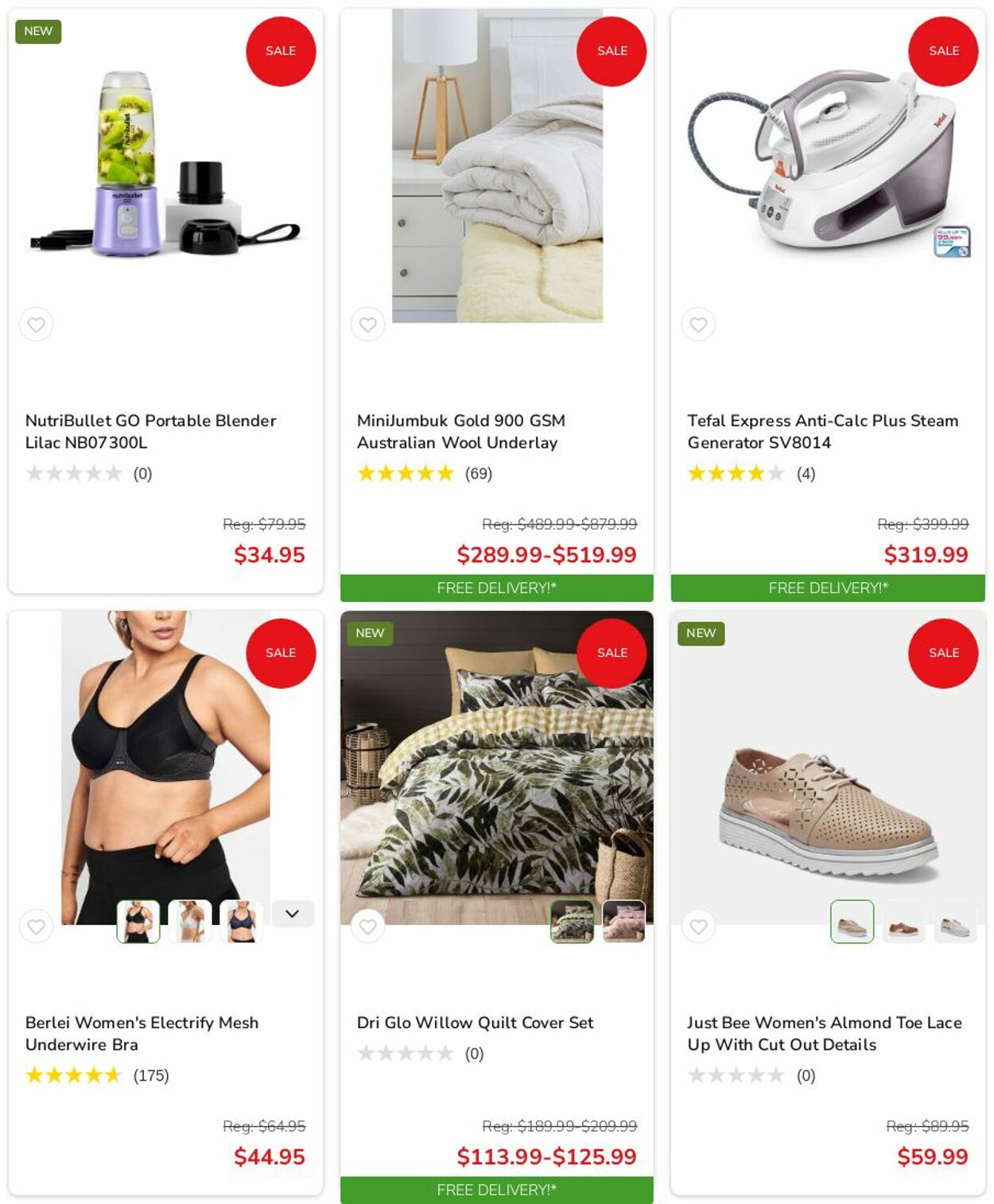Select grey Just Bee shoe variant

coord(955,922)
